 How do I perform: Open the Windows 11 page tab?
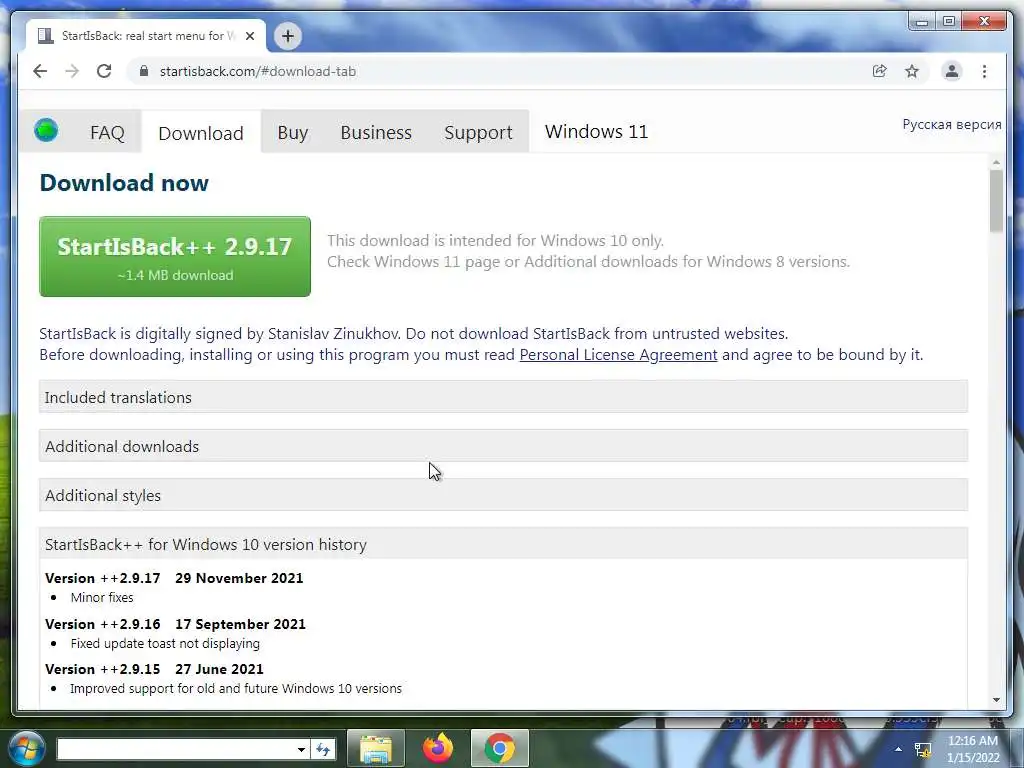(x=596, y=131)
